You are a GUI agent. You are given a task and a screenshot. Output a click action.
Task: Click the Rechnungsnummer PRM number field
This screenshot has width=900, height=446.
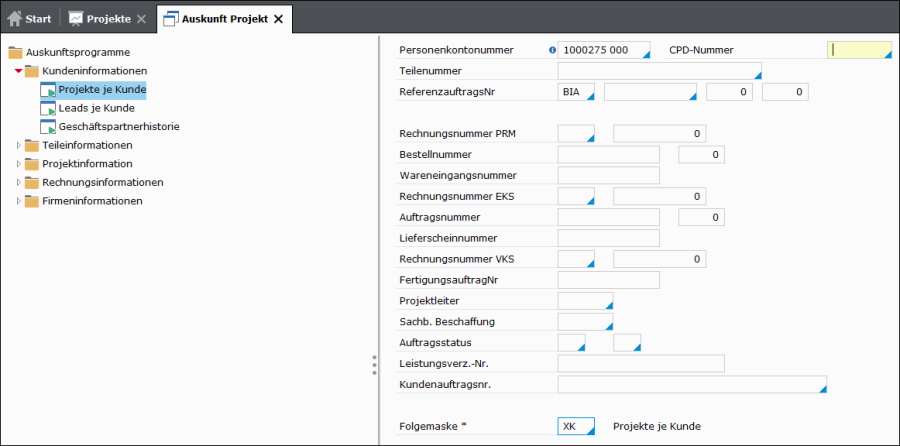tap(660, 133)
